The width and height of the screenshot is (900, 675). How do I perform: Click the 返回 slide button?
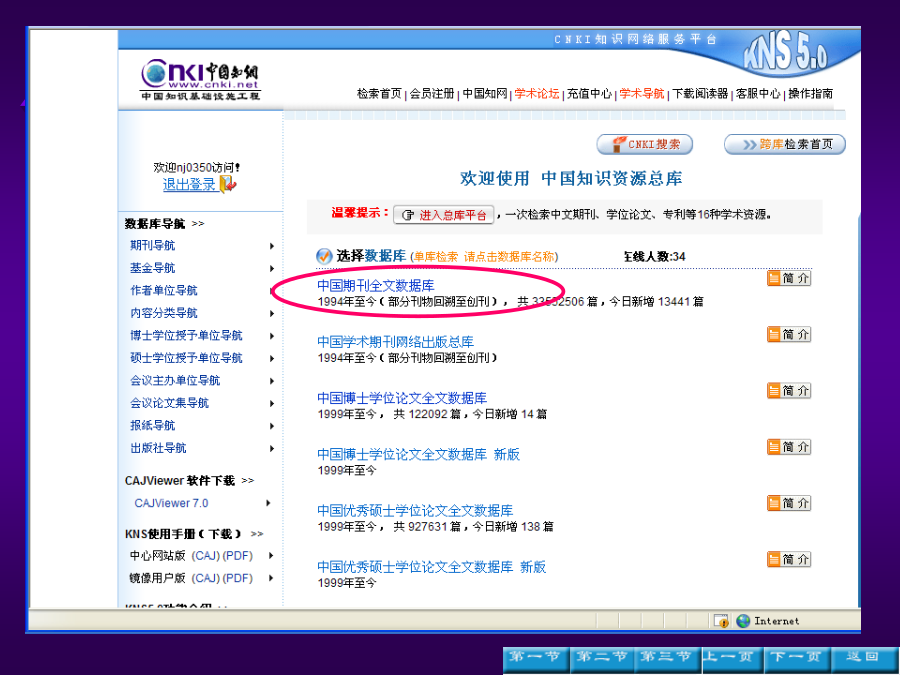click(x=864, y=660)
